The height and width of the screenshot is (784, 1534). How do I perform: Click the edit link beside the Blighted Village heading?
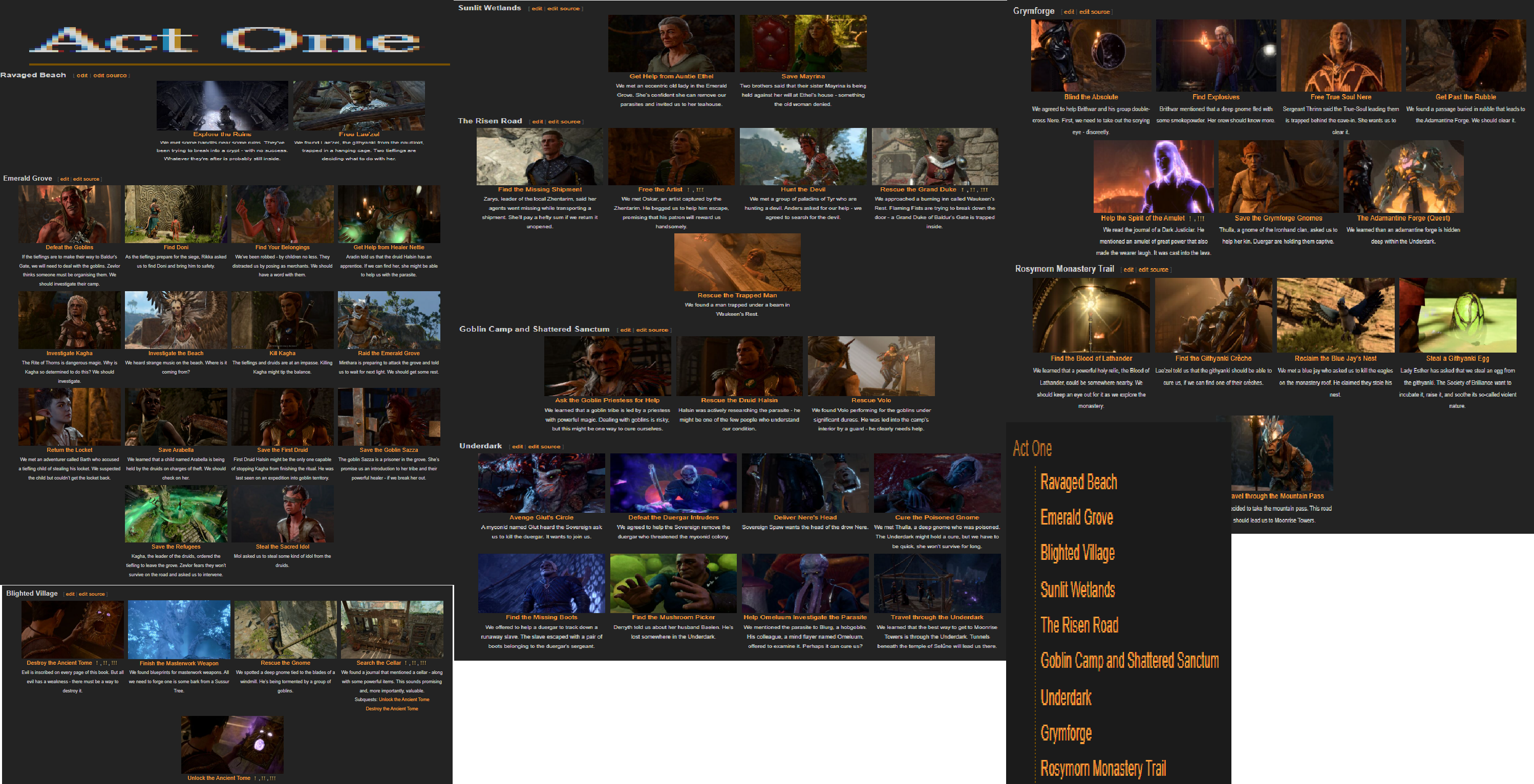[x=70, y=594]
